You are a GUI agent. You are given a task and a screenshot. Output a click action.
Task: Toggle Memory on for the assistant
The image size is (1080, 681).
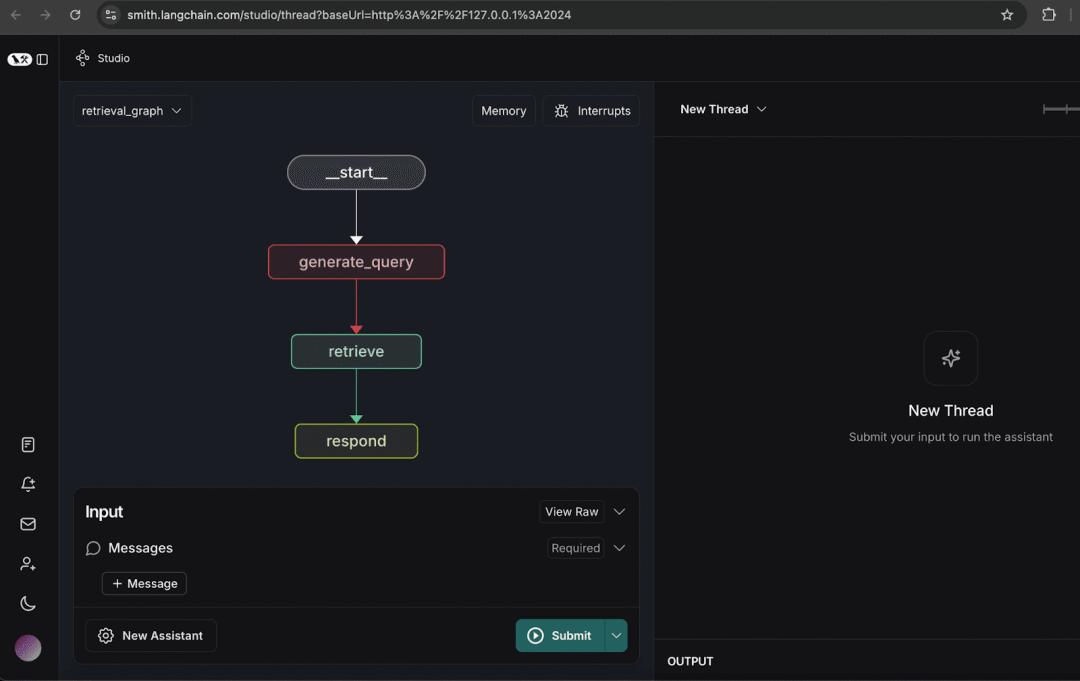pos(503,110)
